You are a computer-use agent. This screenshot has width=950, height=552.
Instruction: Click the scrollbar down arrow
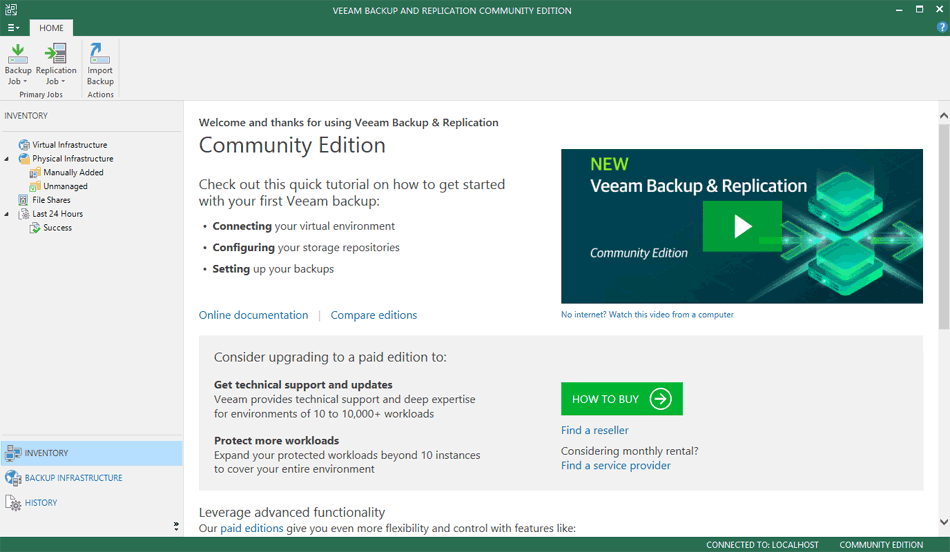click(943, 522)
